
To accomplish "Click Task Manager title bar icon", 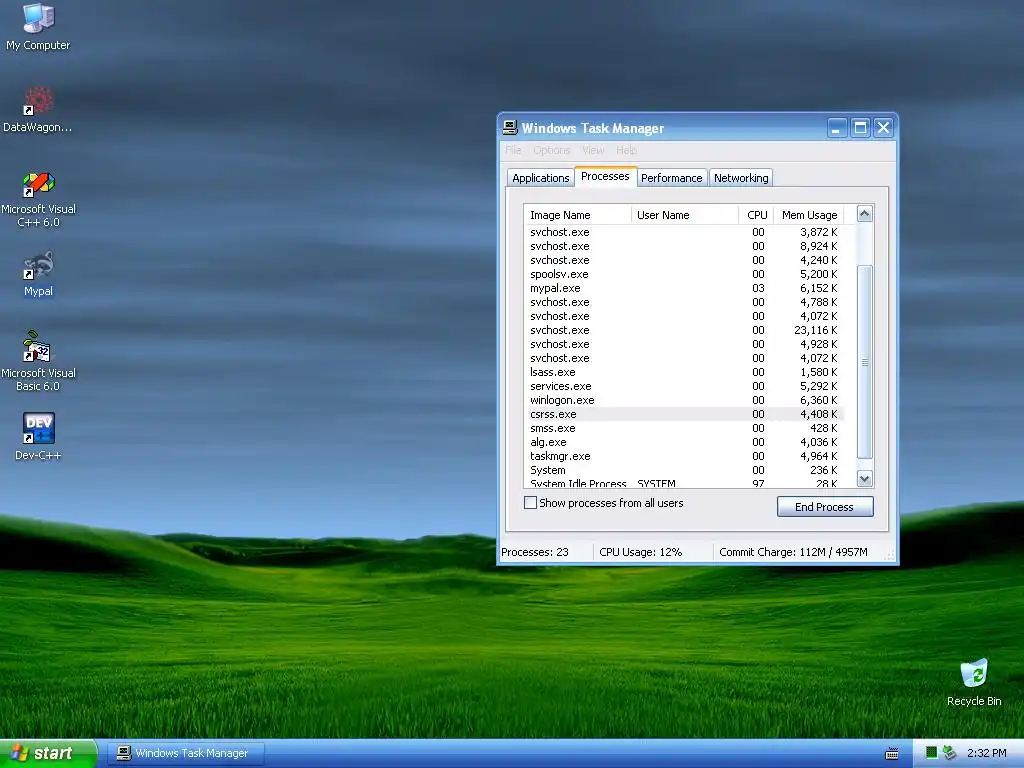I will point(510,127).
